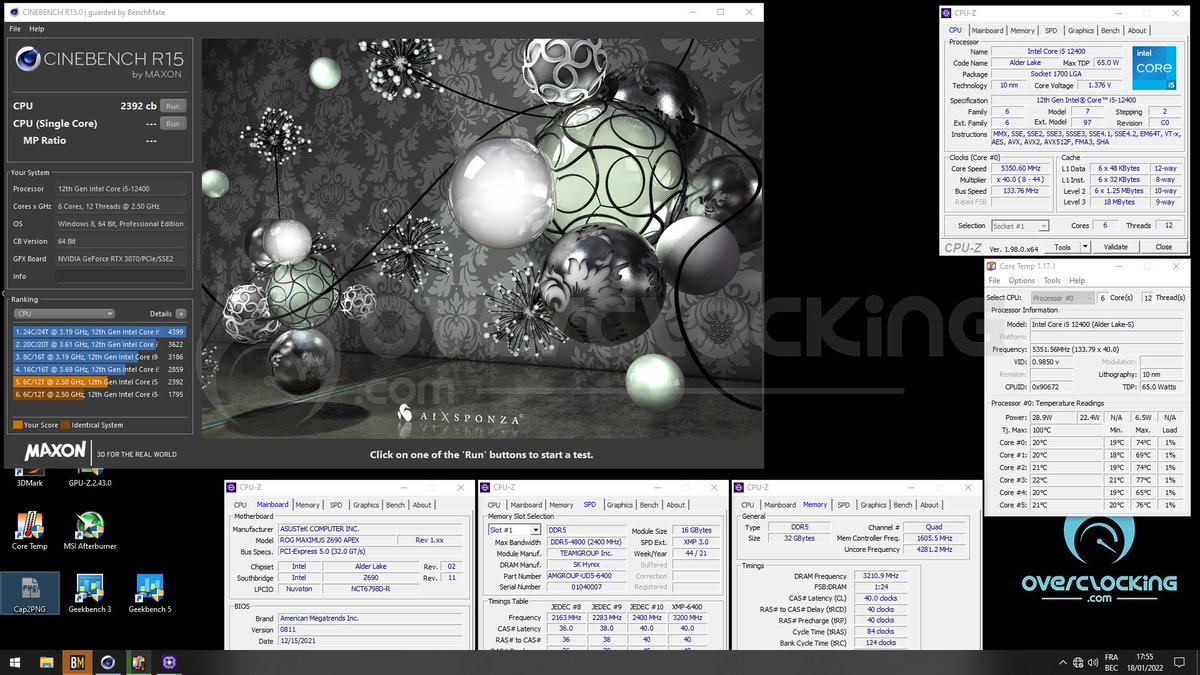Select ranking entry 1 with score 4399
The image size is (1200, 675).
tap(99, 332)
